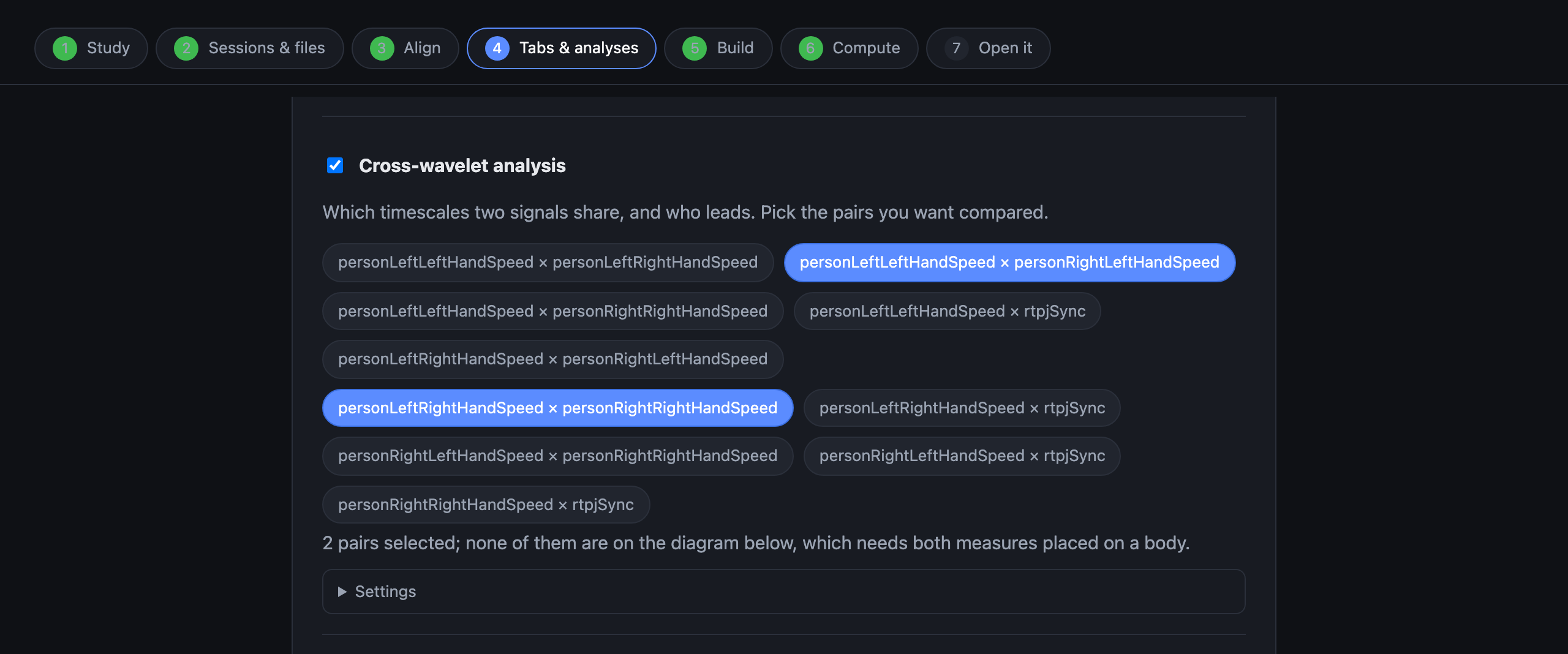Click the Settings panel row

tap(783, 592)
